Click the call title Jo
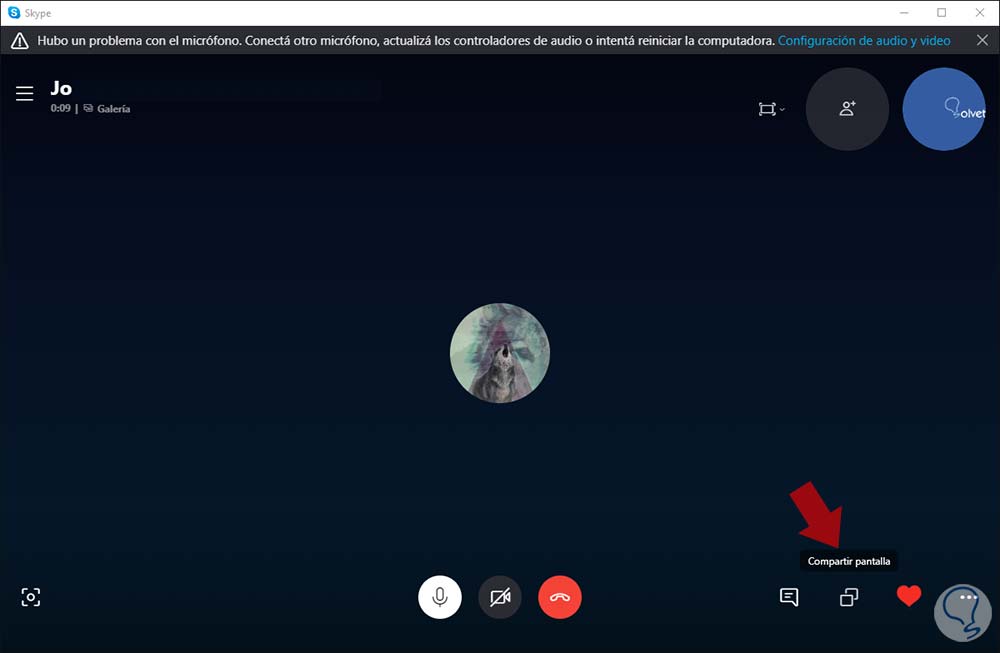This screenshot has width=1000, height=653. [61, 88]
